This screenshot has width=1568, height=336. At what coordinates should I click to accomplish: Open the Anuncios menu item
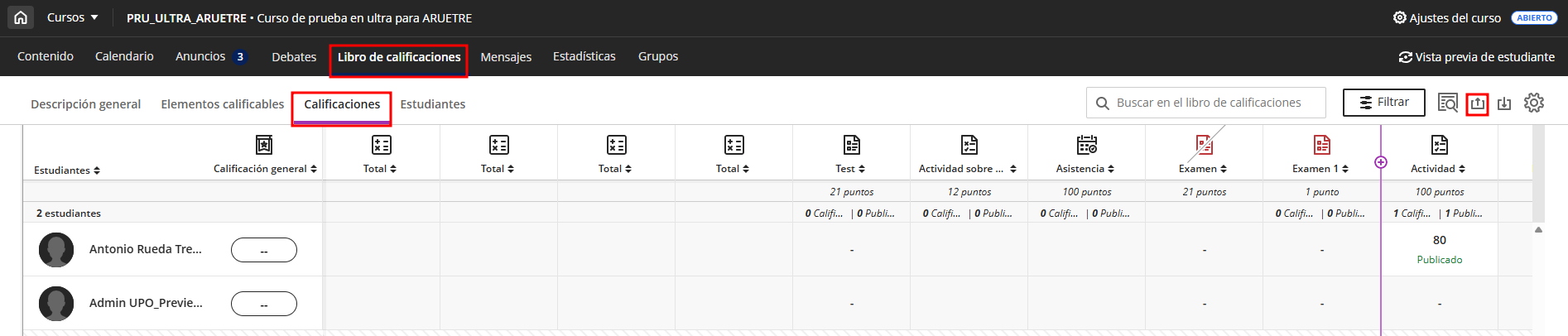[200, 56]
